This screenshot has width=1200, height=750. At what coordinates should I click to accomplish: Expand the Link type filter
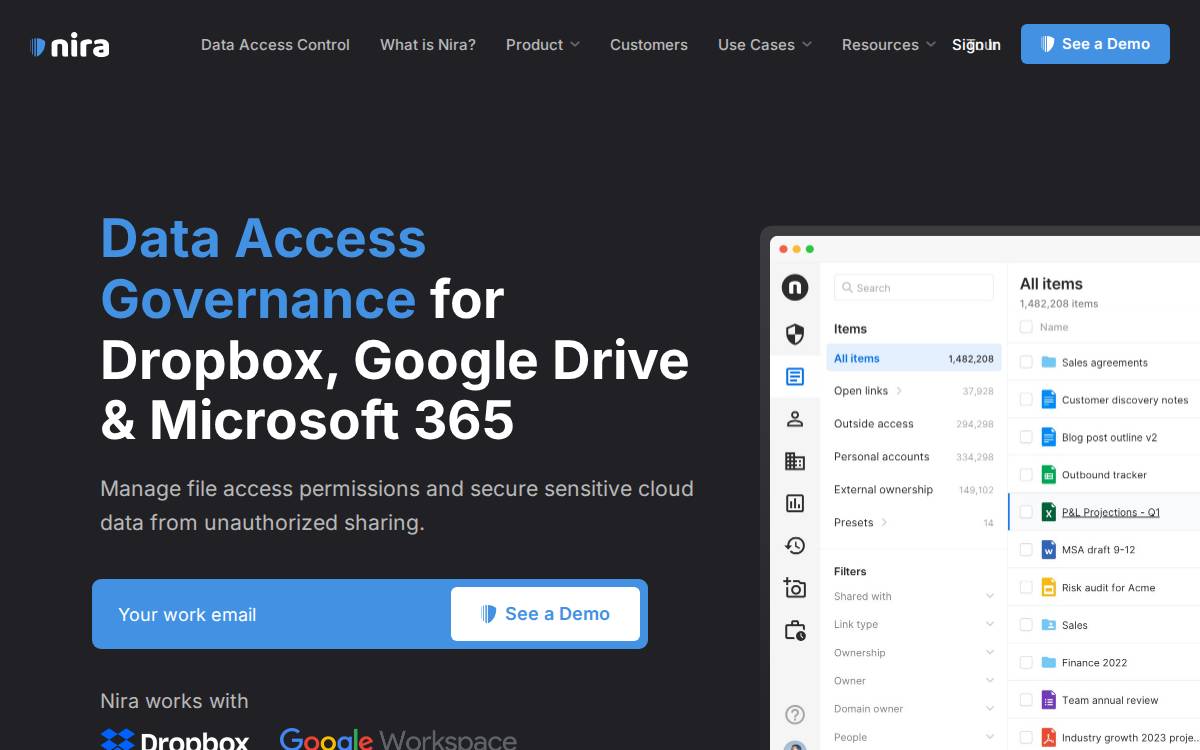point(914,624)
